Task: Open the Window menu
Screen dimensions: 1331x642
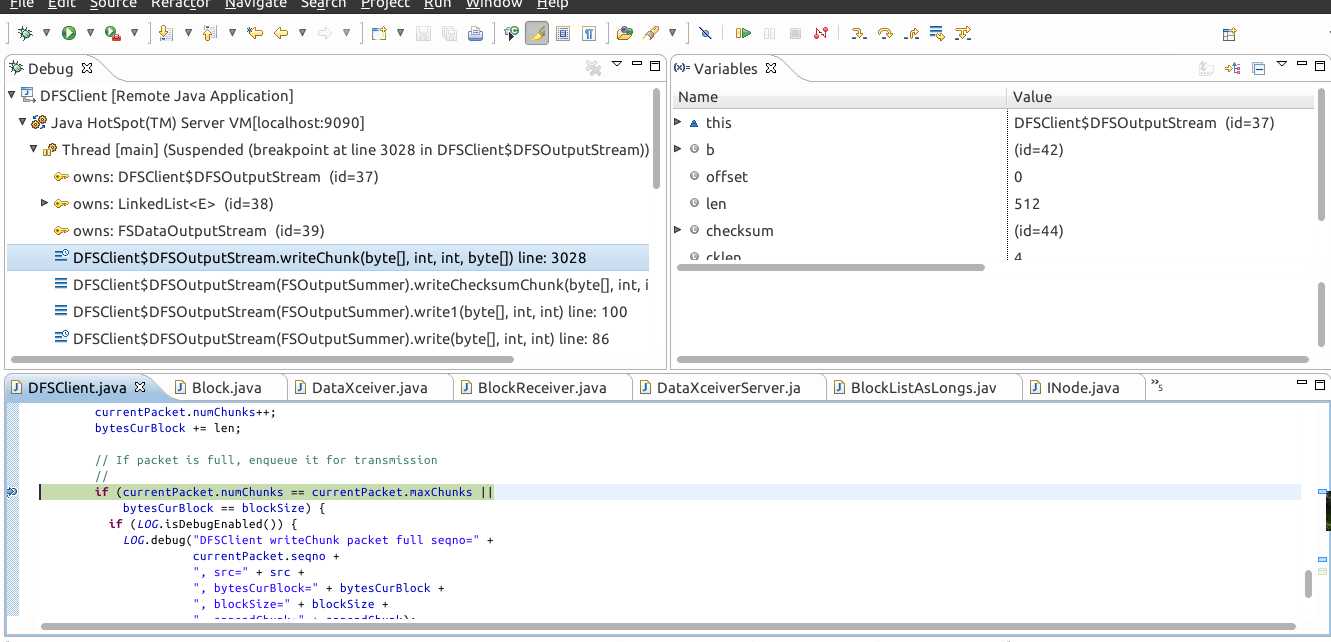Action: [494, 4]
